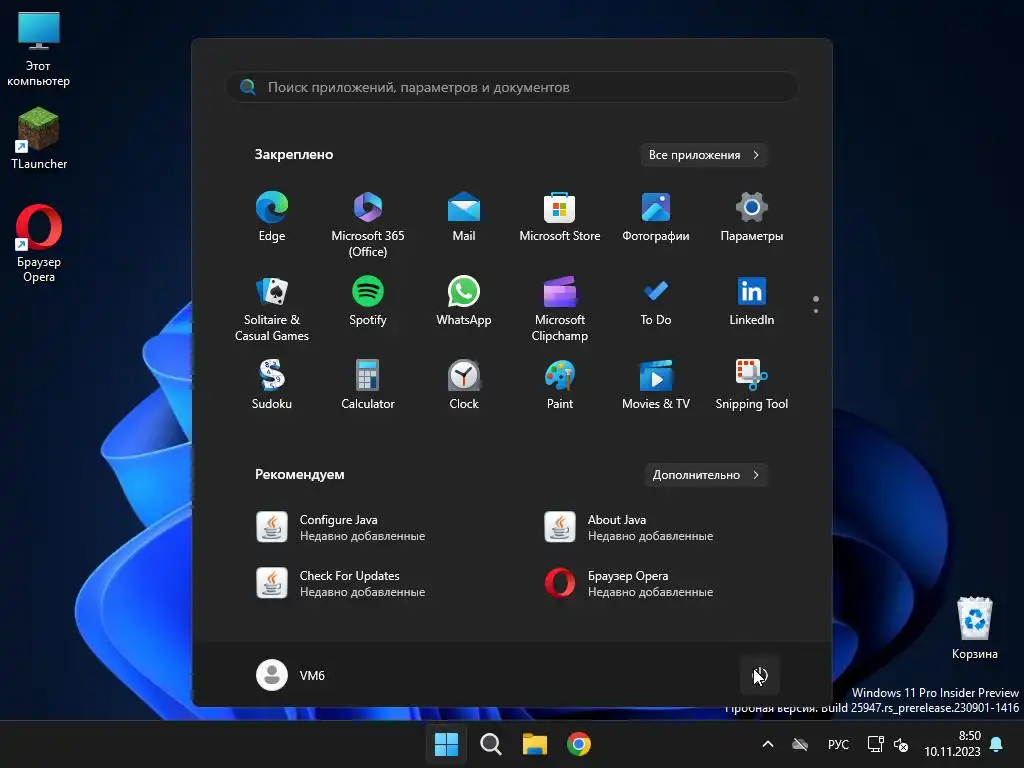Open the Mail app
The image size is (1024, 768).
464,217
